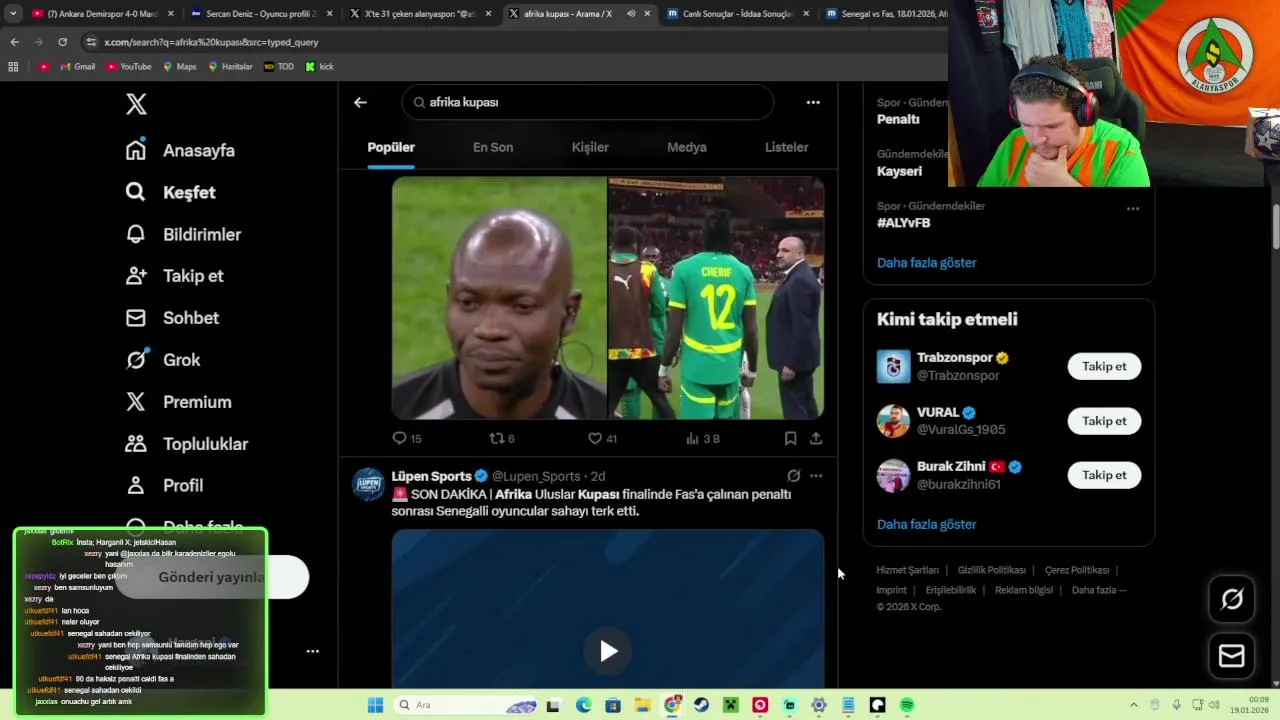Switch to Sercan Deniz Oyuncu profili tab
Image resolution: width=1280 pixels, height=720 pixels.
tap(260, 14)
